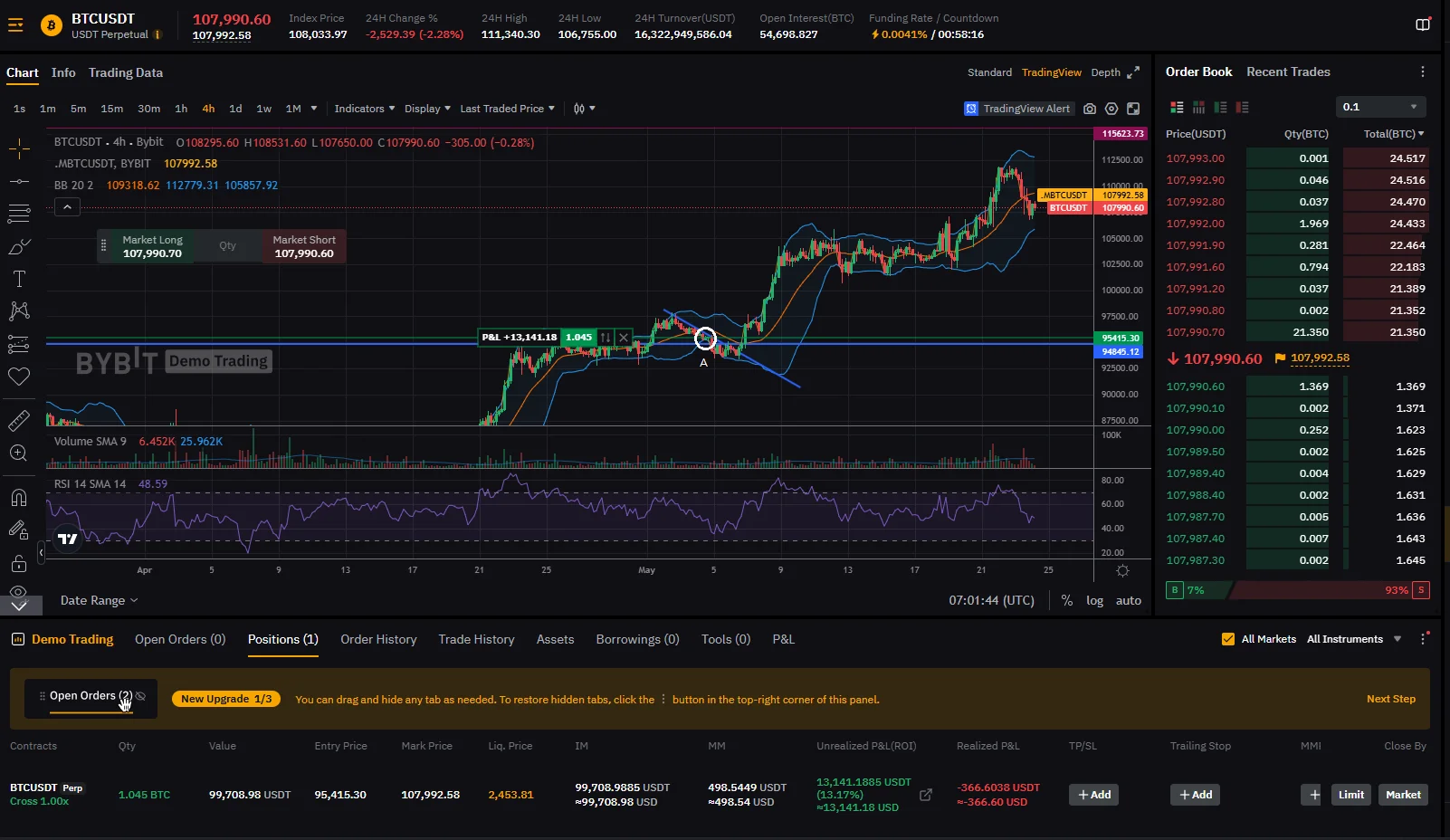1450x840 pixels.
Task: Expand the Indicators dropdown
Action: [x=364, y=109]
